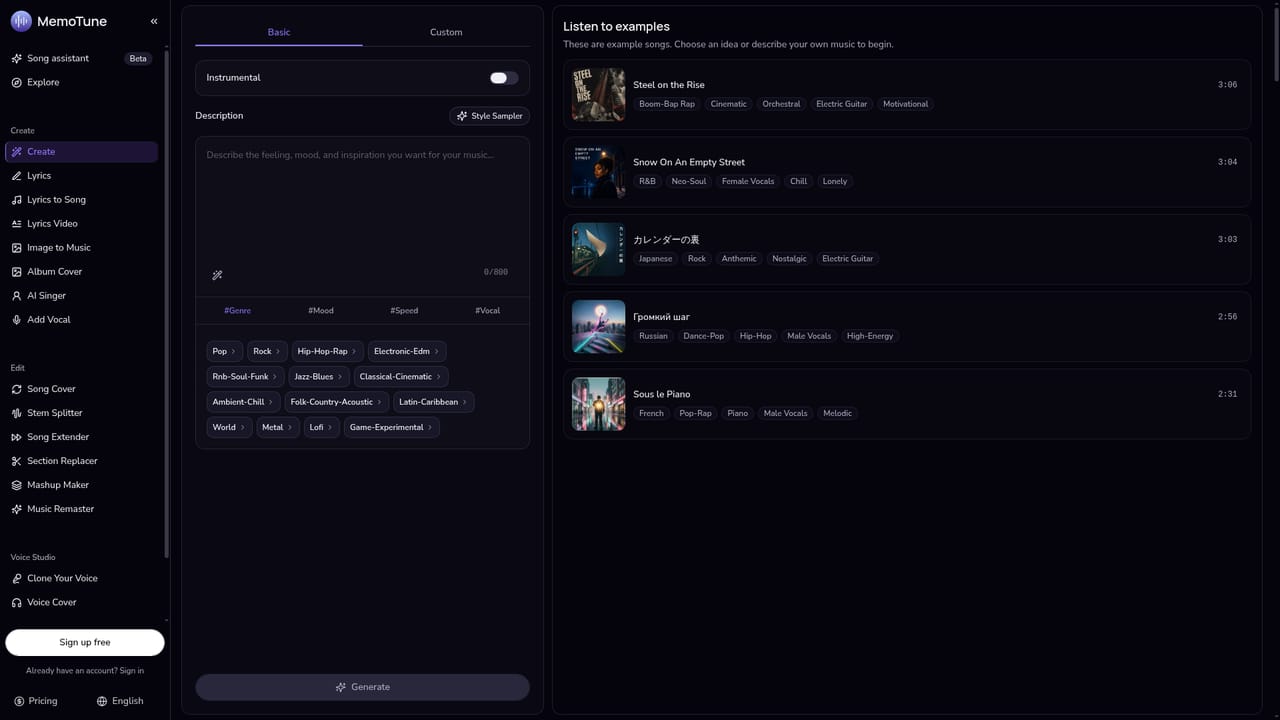This screenshot has height=720, width=1280.
Task: Play the Steel on the Rise thumbnail
Action: pos(598,94)
